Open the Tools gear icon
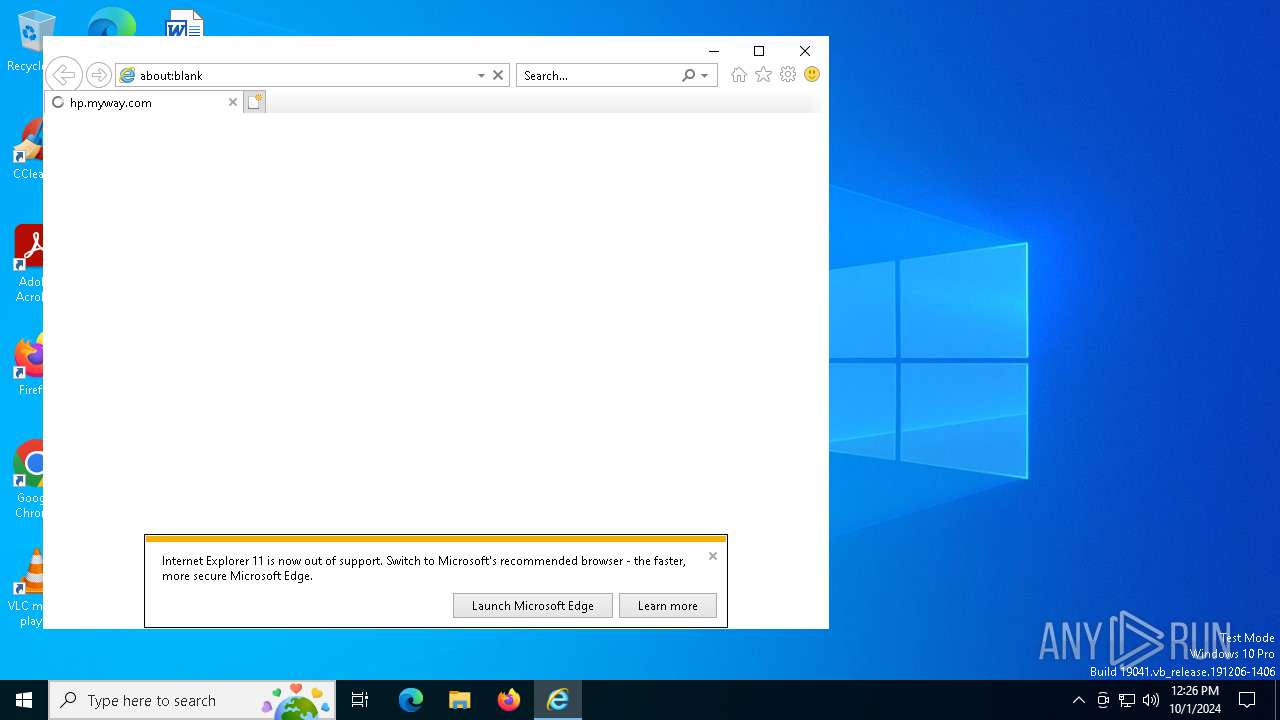This screenshot has width=1280, height=720. tap(788, 75)
